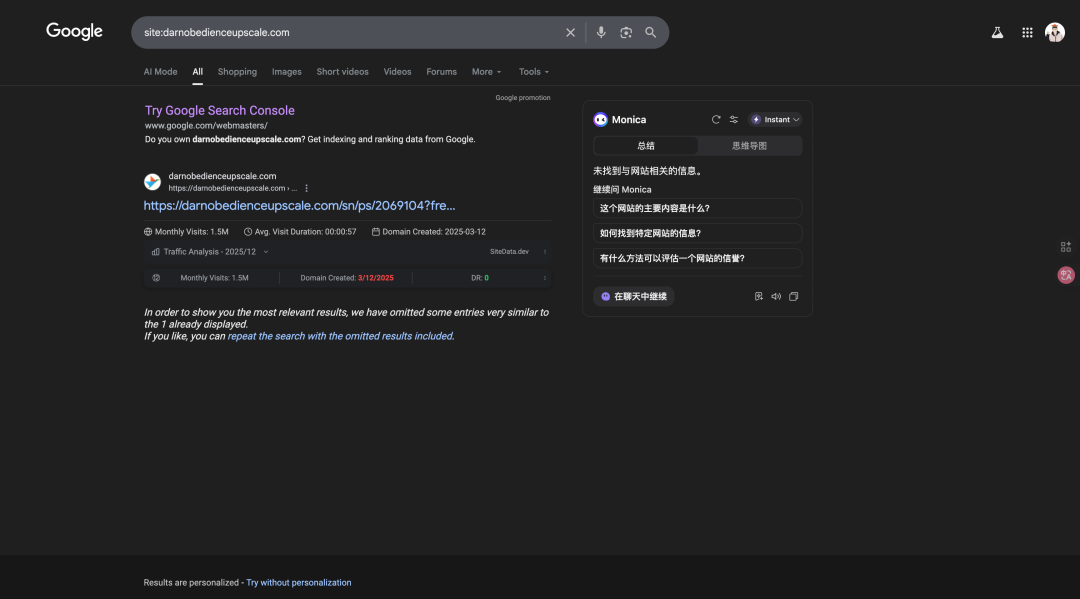Viewport: 1080px width, 599px height.
Task: Select the All results tab
Action: [x=198, y=72]
